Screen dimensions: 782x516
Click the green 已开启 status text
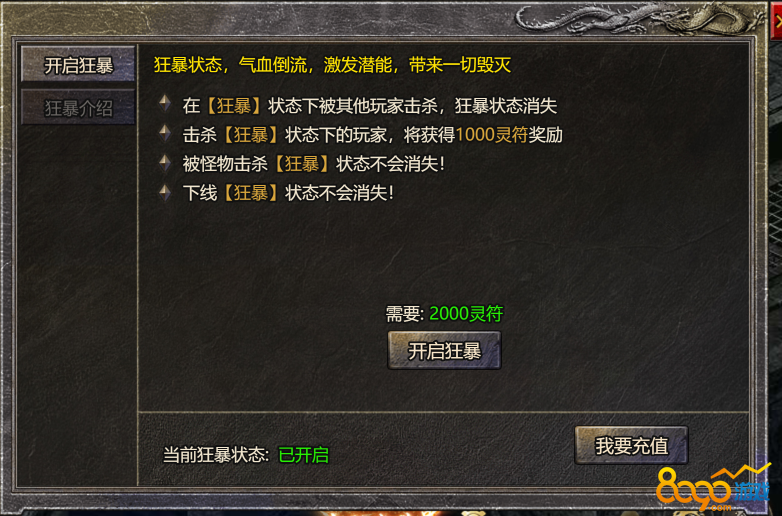(303, 455)
